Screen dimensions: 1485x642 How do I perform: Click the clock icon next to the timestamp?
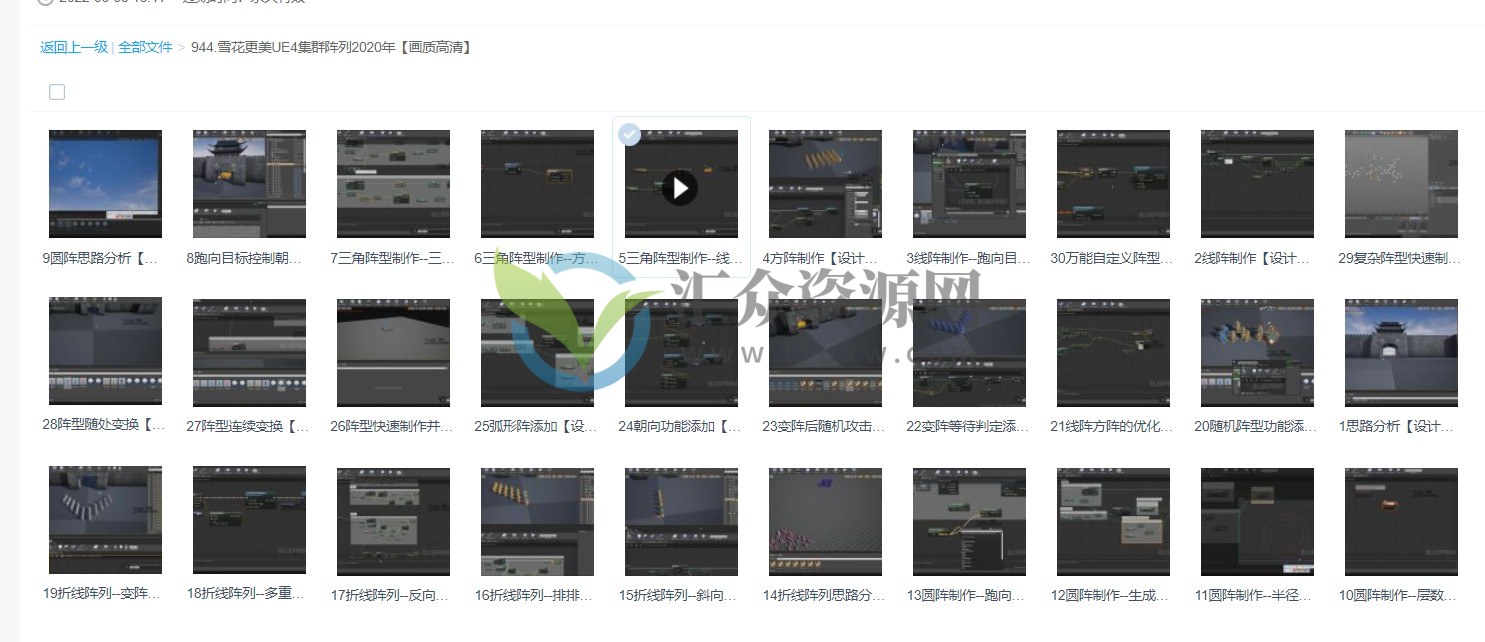coord(44,2)
